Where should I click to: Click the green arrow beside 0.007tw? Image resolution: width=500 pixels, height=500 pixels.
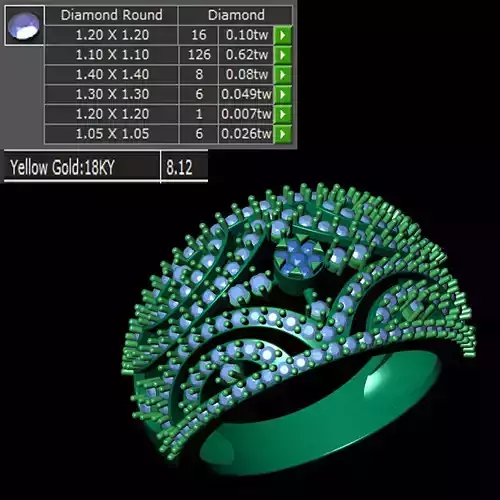[x=283, y=114]
